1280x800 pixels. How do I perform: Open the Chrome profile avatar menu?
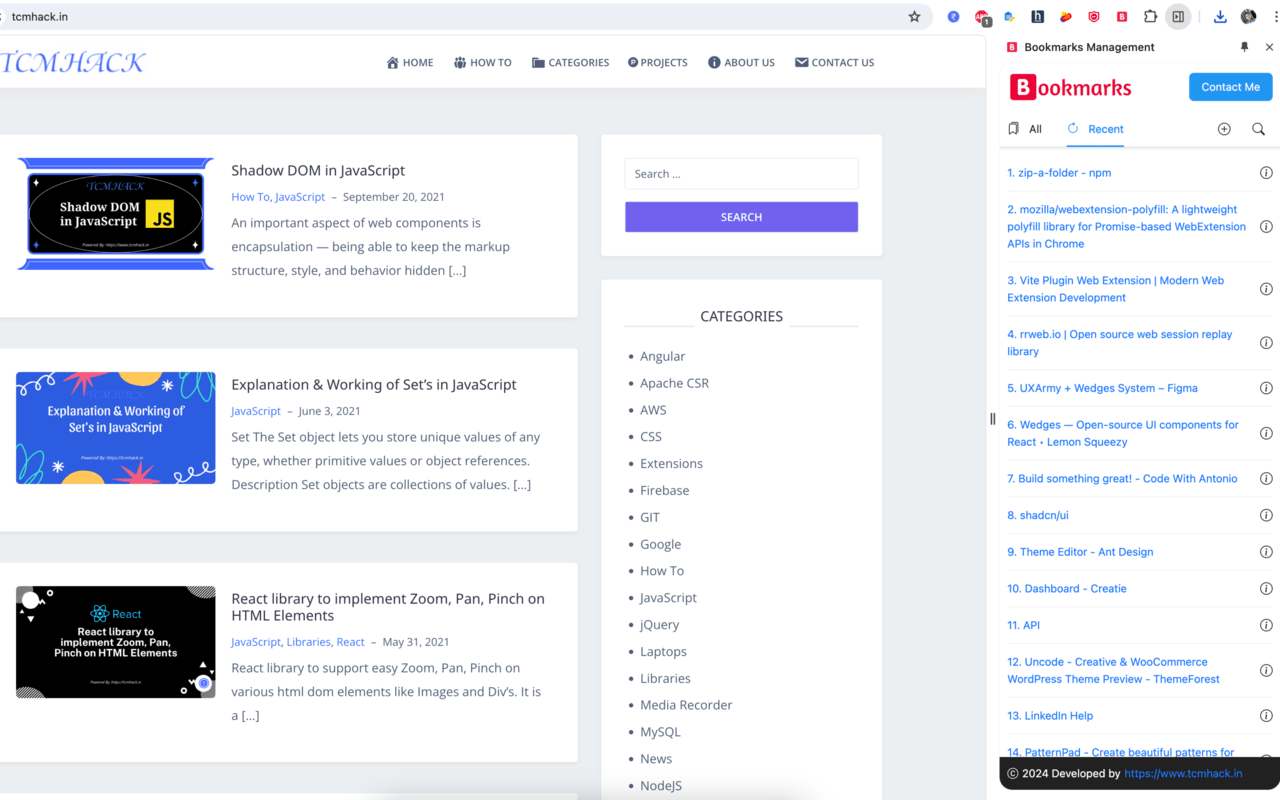tap(1248, 16)
